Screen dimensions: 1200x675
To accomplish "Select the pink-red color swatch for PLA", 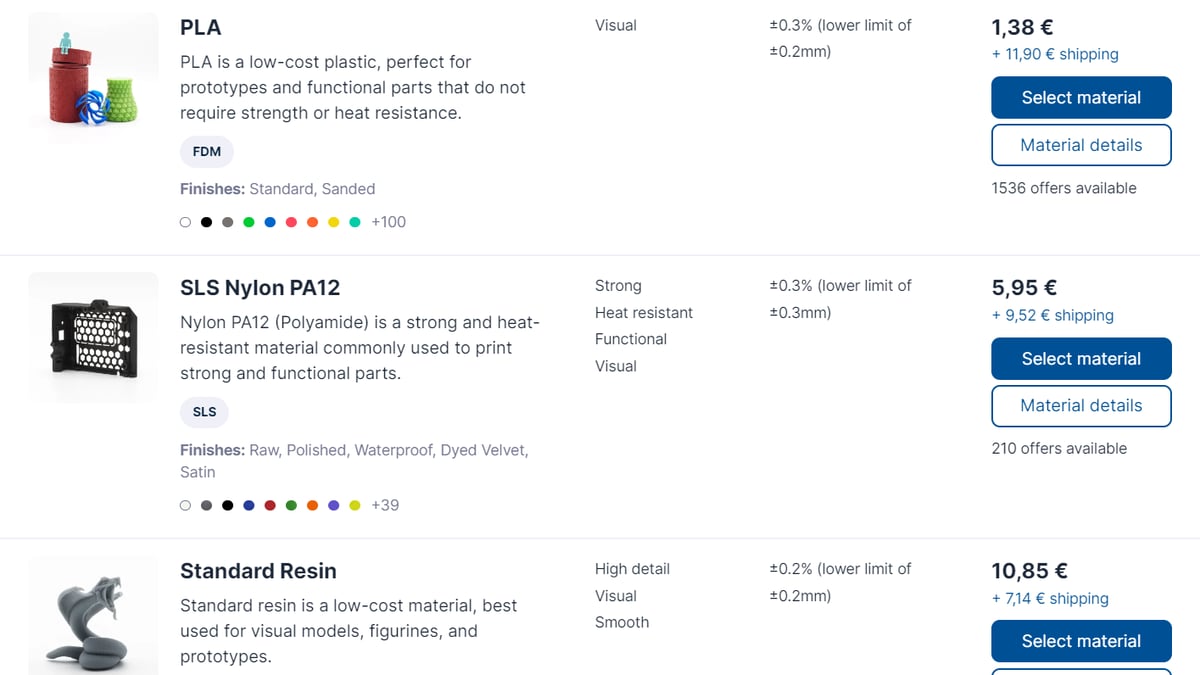I will (291, 222).
